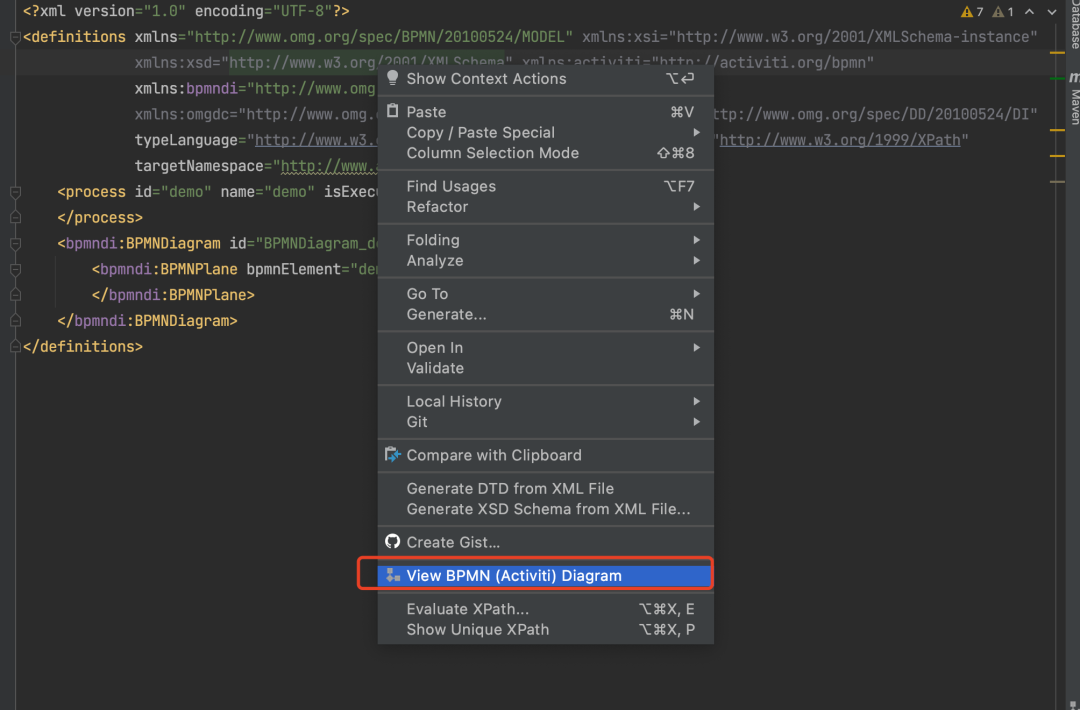Select Show Unique XPath entry

[546, 629]
